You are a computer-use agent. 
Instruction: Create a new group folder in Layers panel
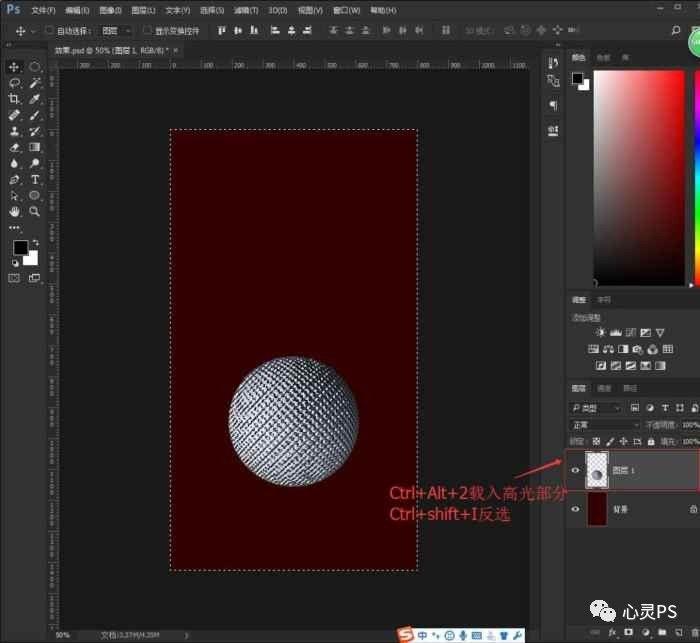click(x=662, y=632)
